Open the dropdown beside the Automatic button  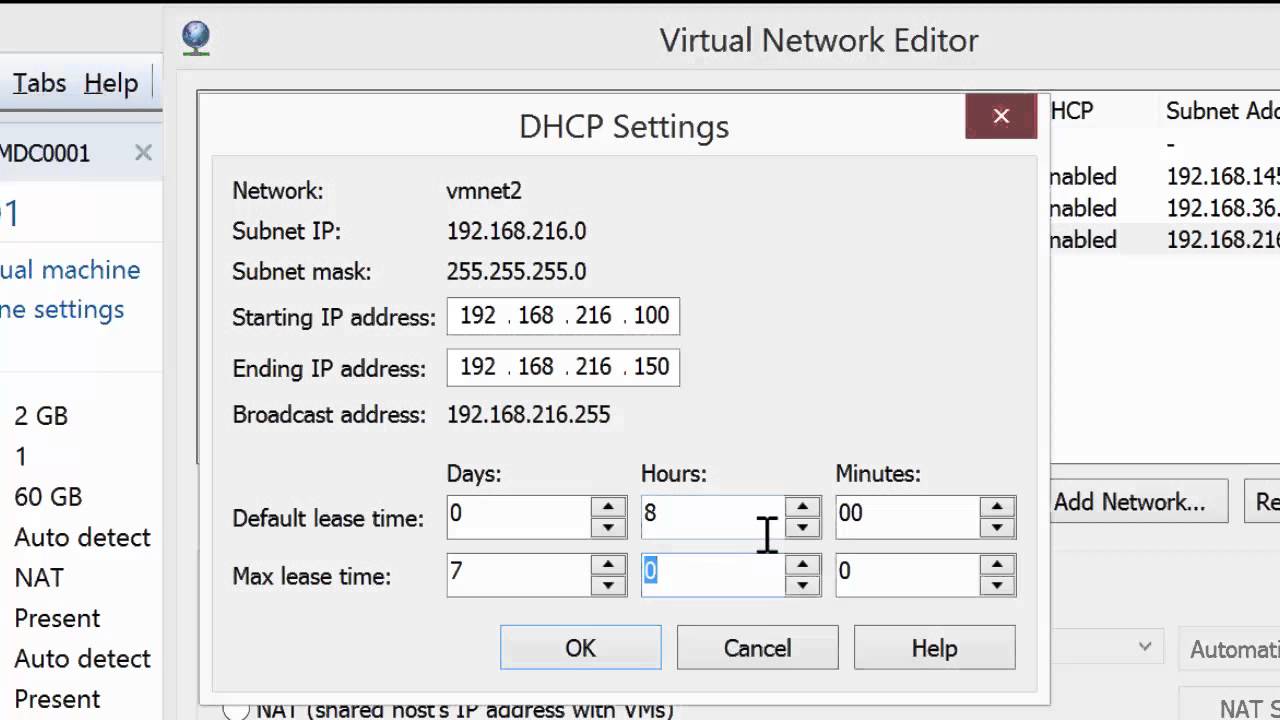tap(1145, 648)
